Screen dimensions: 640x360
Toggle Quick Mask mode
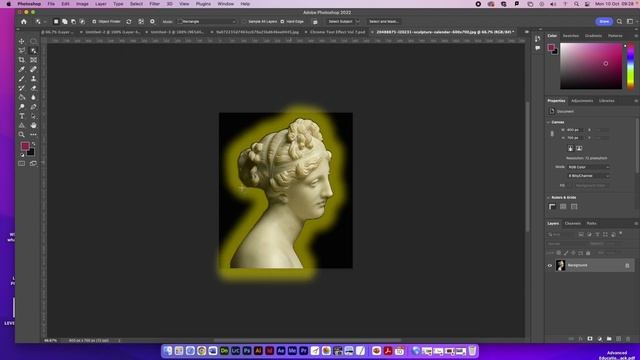pyautogui.click(x=21, y=164)
